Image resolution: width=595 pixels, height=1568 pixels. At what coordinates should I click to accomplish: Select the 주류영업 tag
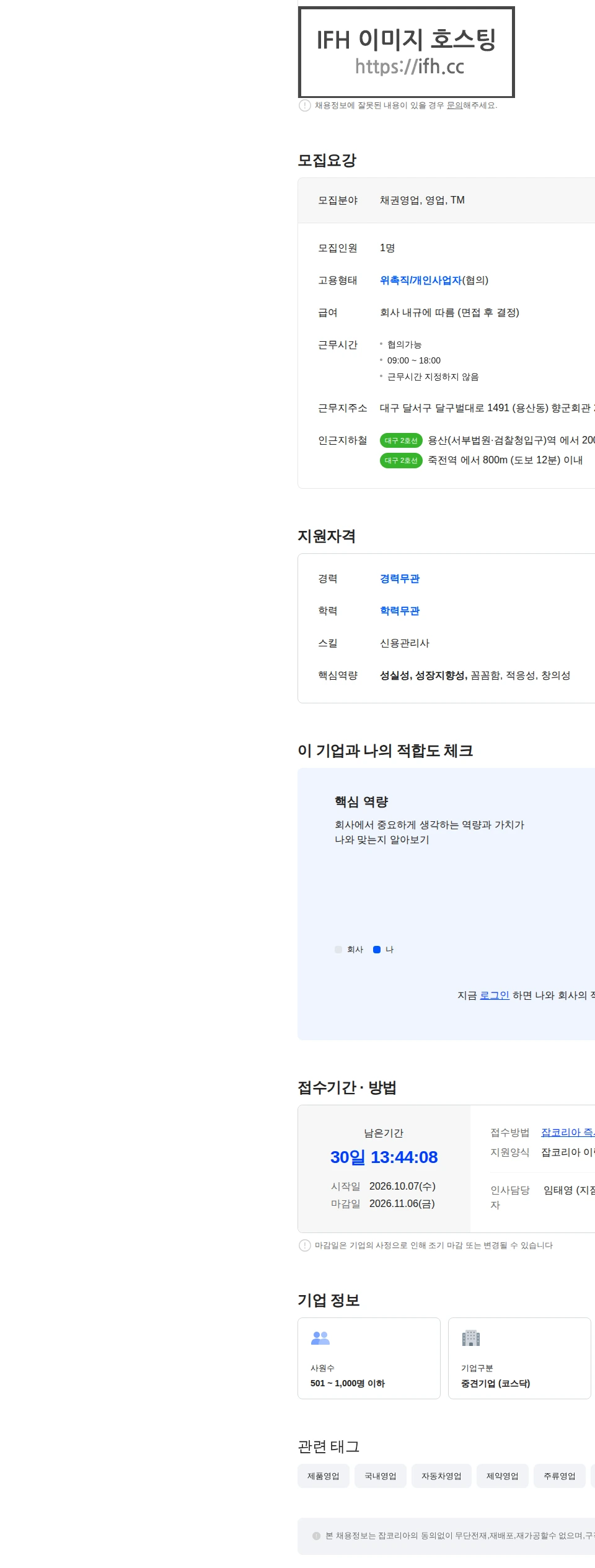(x=560, y=1476)
